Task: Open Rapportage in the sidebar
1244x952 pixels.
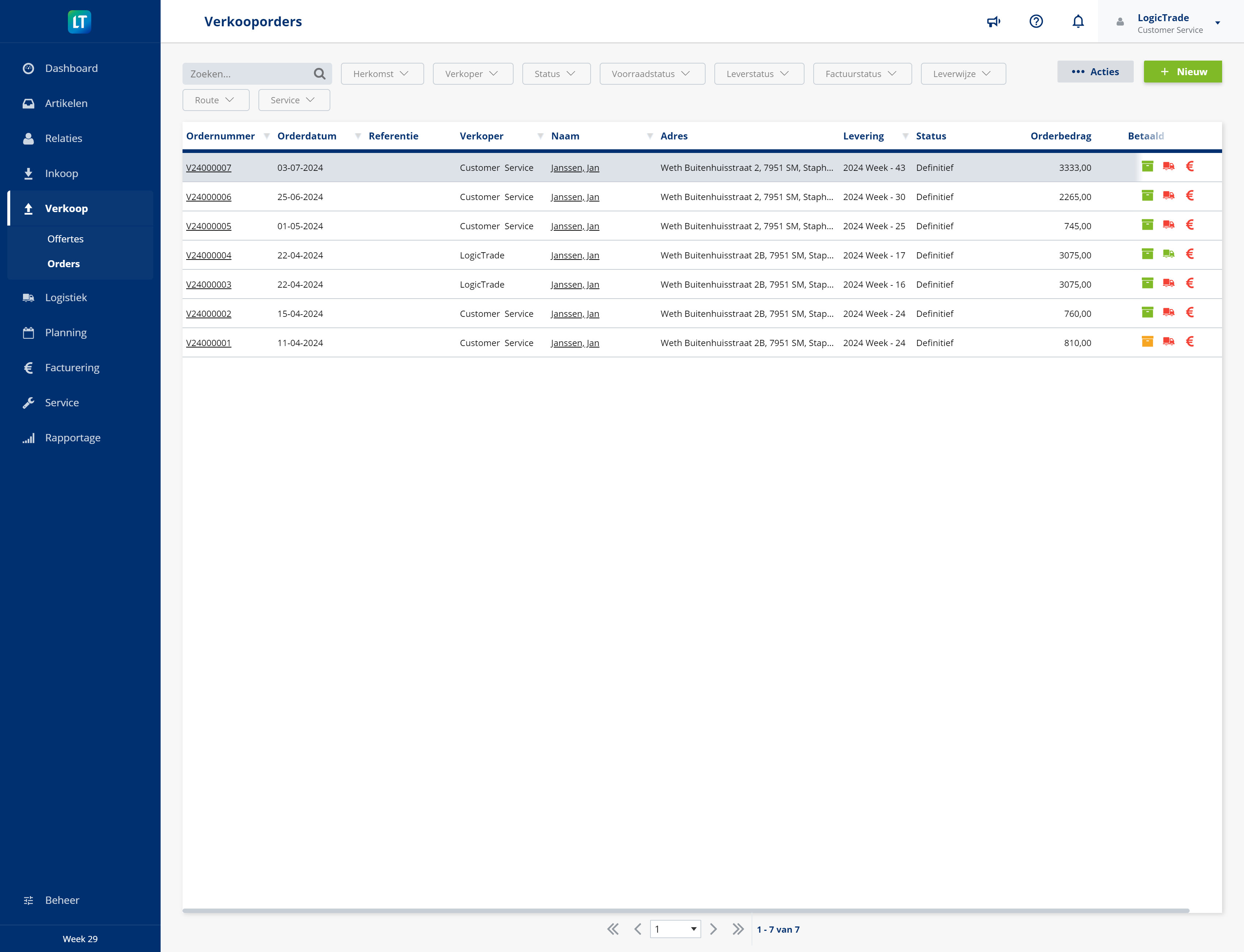Action: (73, 438)
